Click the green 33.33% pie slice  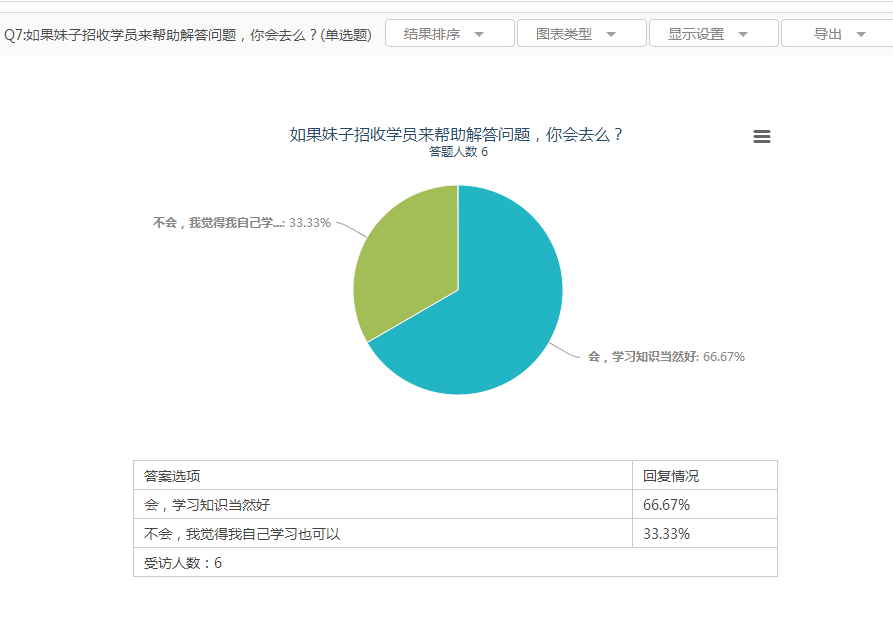click(x=400, y=270)
